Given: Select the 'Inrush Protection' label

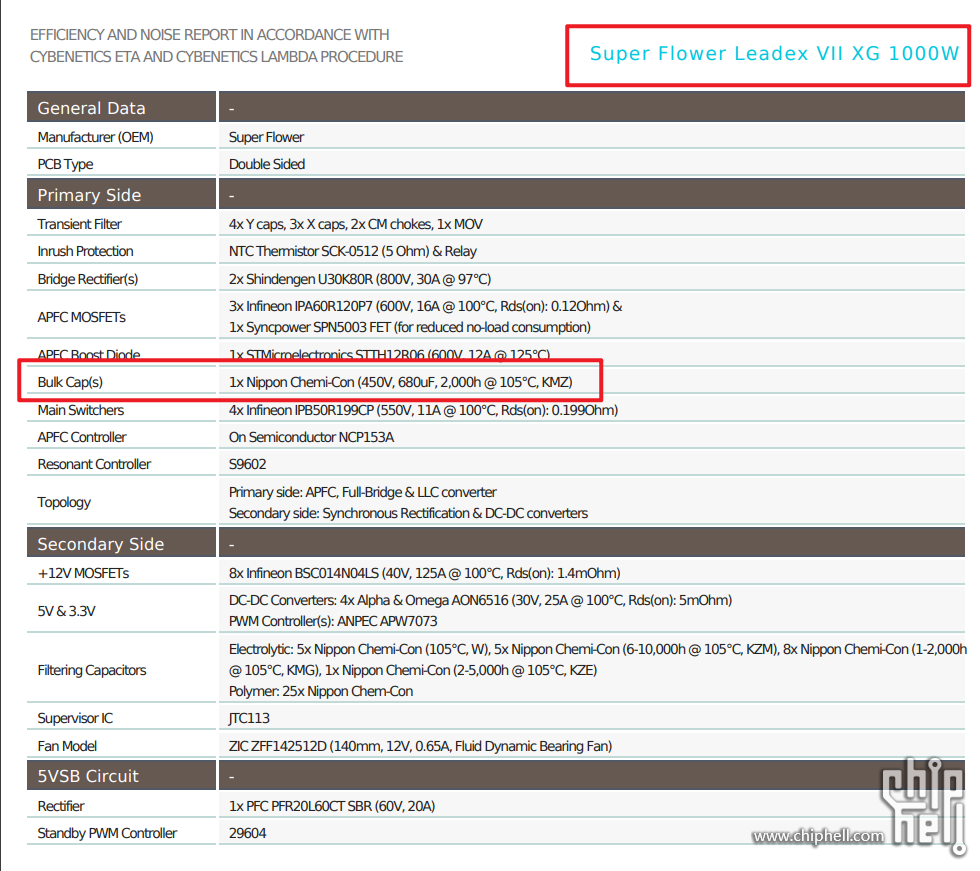Looking at the screenshot, I should click(x=85, y=251).
